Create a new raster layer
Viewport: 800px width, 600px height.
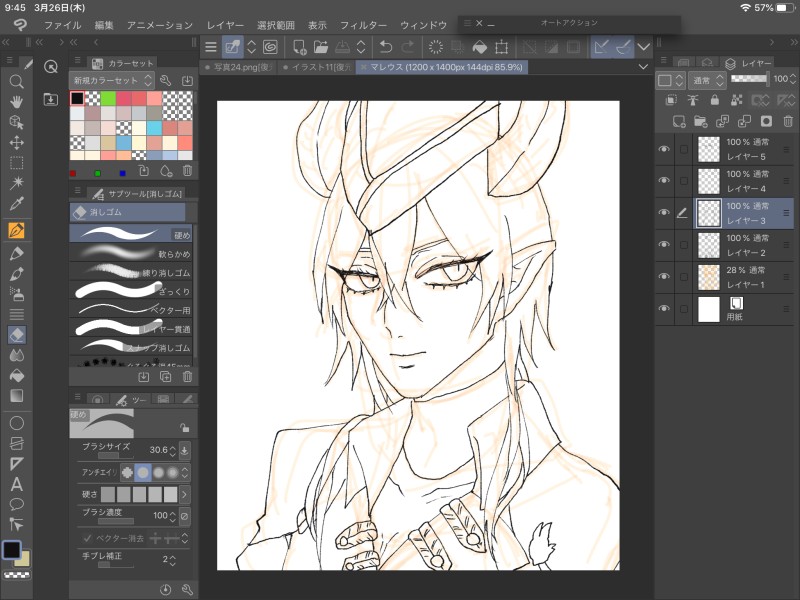click(x=679, y=121)
